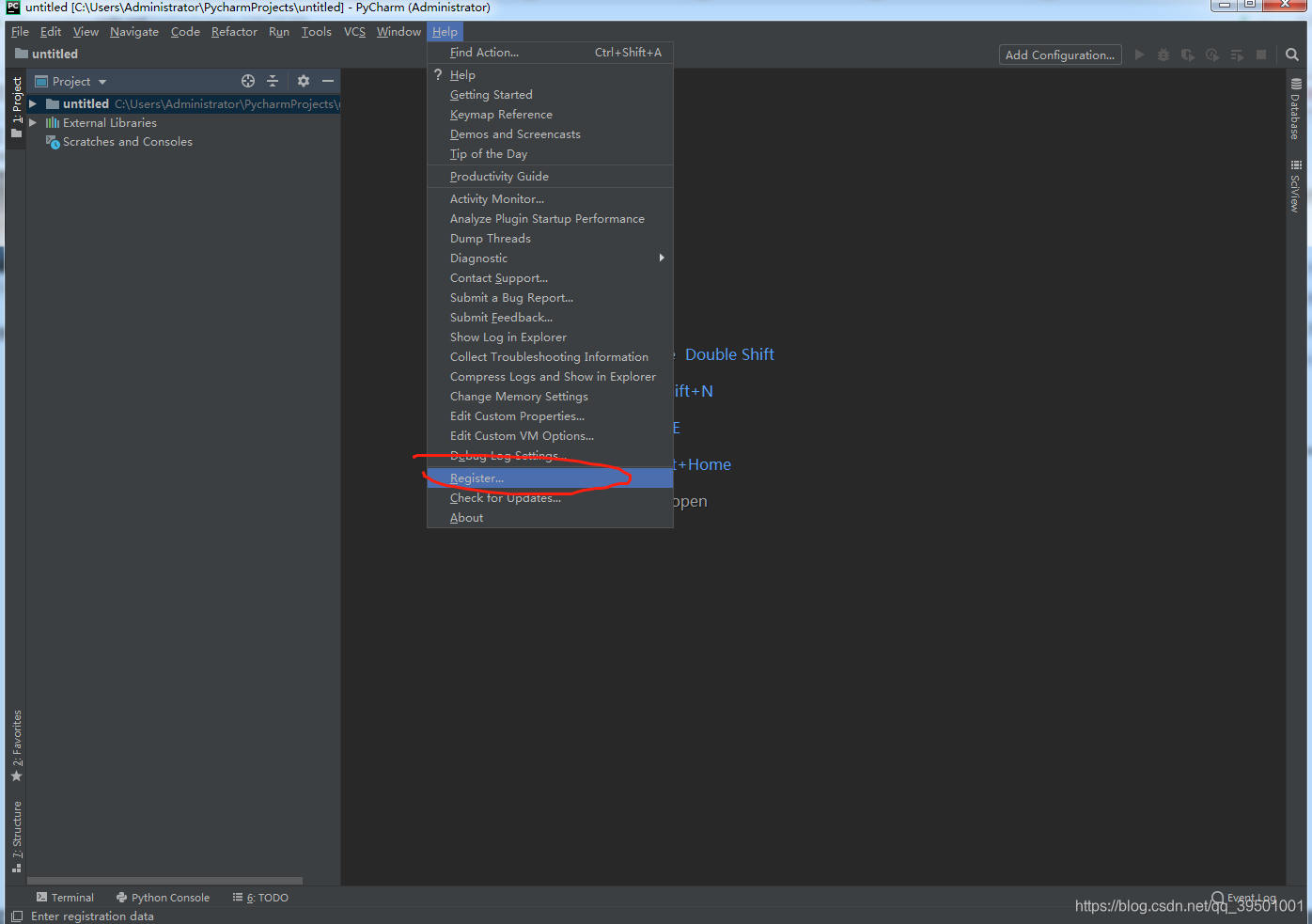Click the Stop square icon in toolbar
This screenshot has height=924, width=1312.
[1261, 55]
